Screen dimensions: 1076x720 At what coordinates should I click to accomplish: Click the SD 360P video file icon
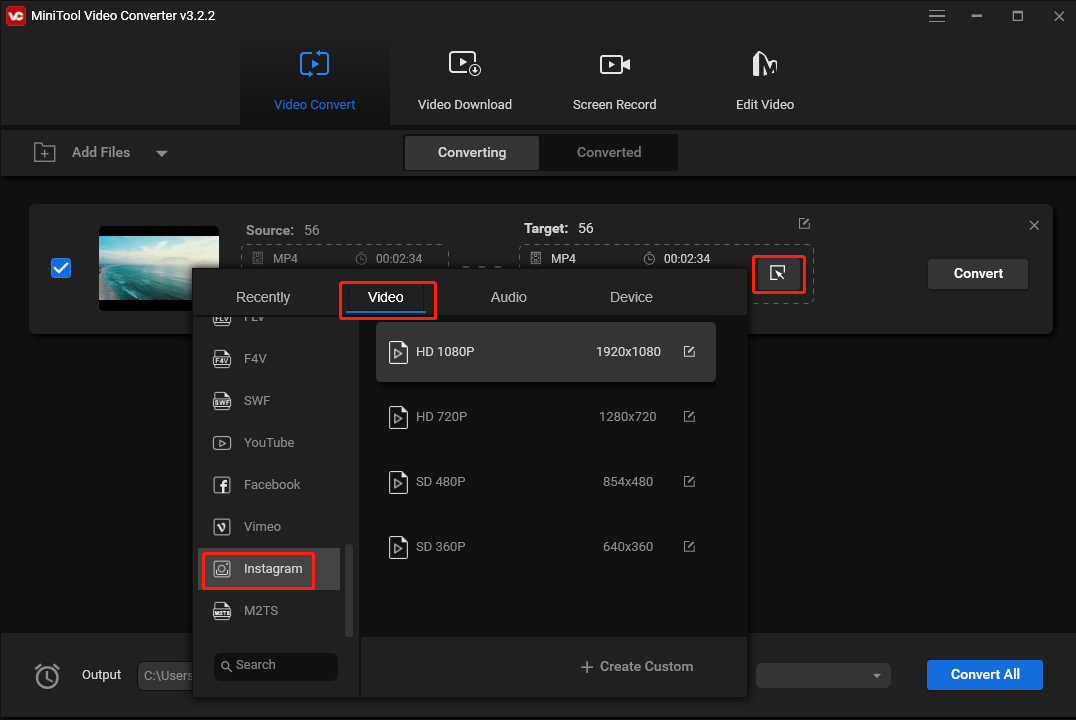tap(398, 548)
